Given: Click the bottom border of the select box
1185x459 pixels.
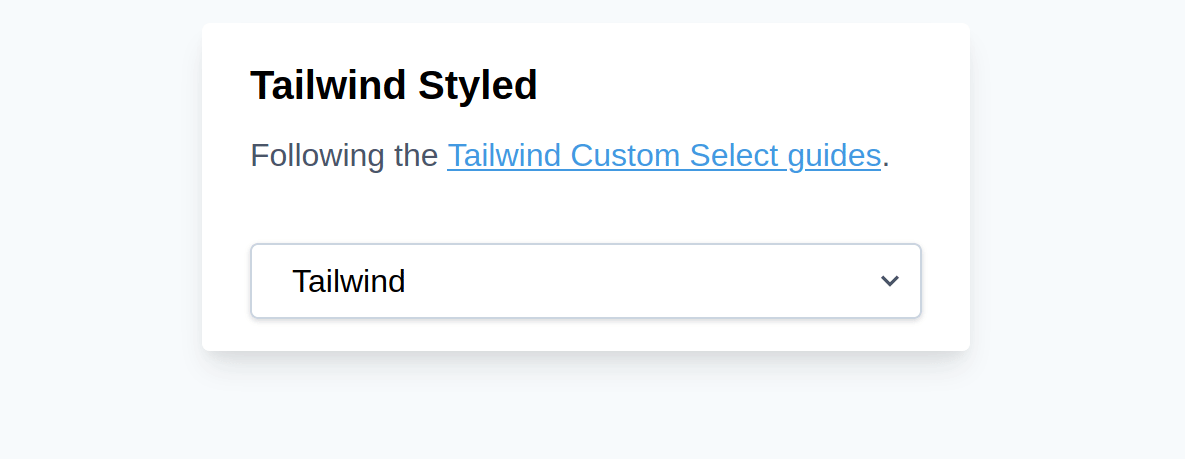Looking at the screenshot, I should click(x=585, y=317).
